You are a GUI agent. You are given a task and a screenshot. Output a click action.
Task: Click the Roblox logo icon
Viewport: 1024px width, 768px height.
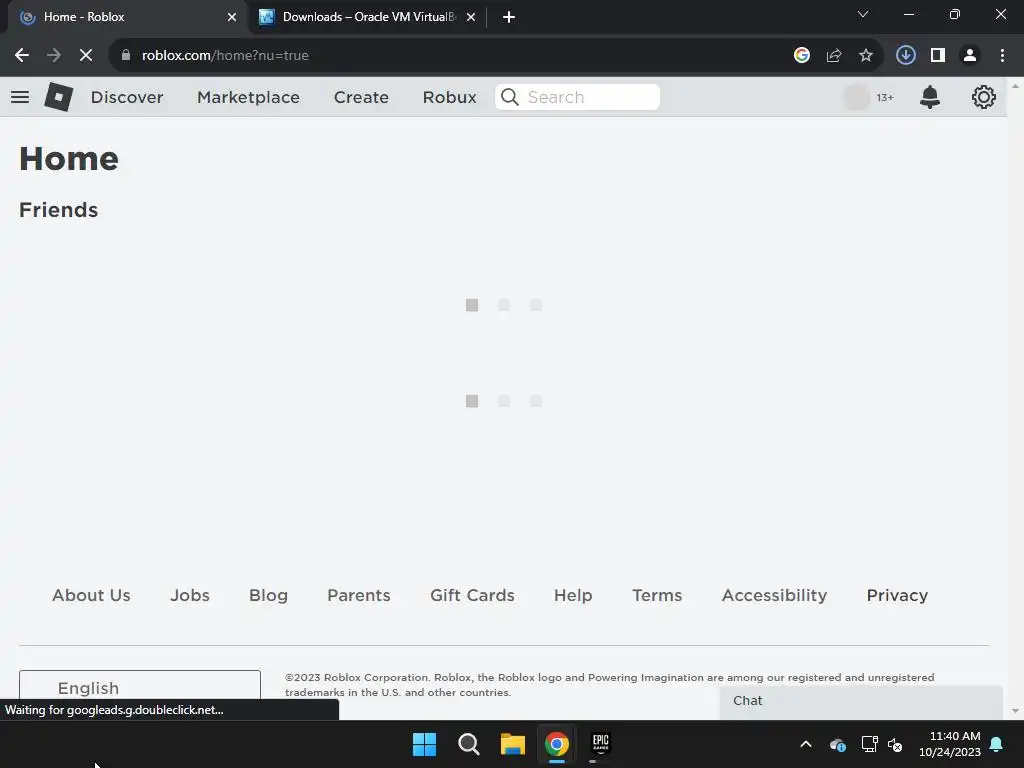59,97
